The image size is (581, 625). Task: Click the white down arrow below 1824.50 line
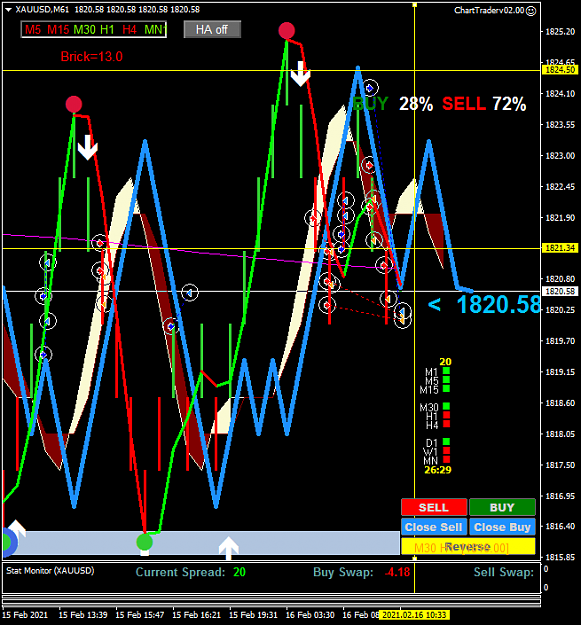click(x=300, y=74)
